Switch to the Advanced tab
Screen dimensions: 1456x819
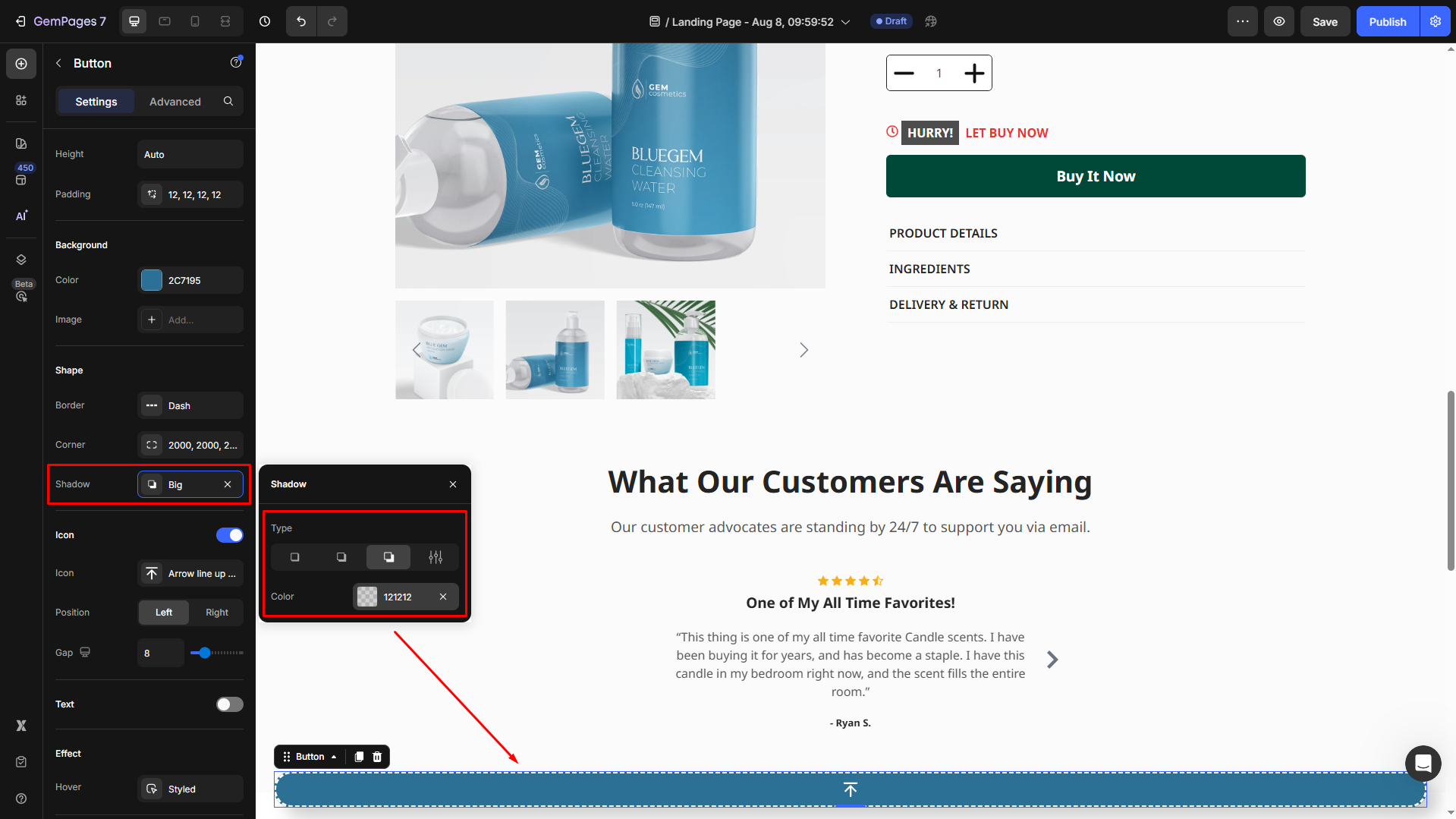175,102
